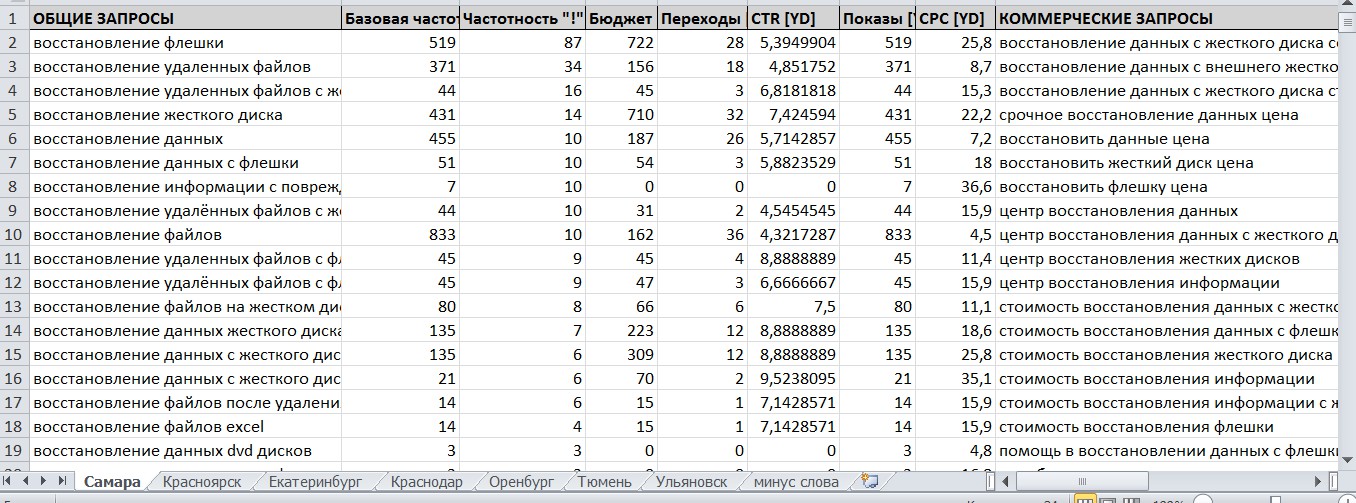
Task: Click the КОММЕРЧЕСКИЕ ЗАПРОСЫ header cell
Action: pyautogui.click(x=1168, y=18)
